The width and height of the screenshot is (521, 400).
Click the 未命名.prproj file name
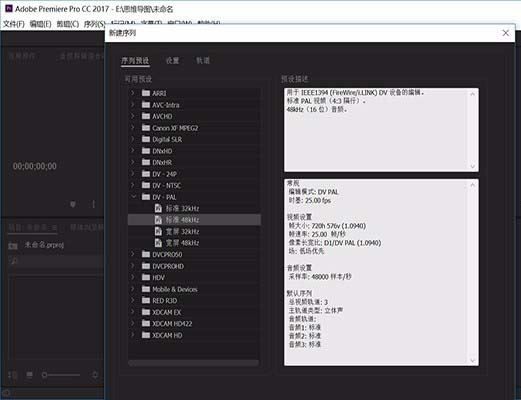point(44,245)
